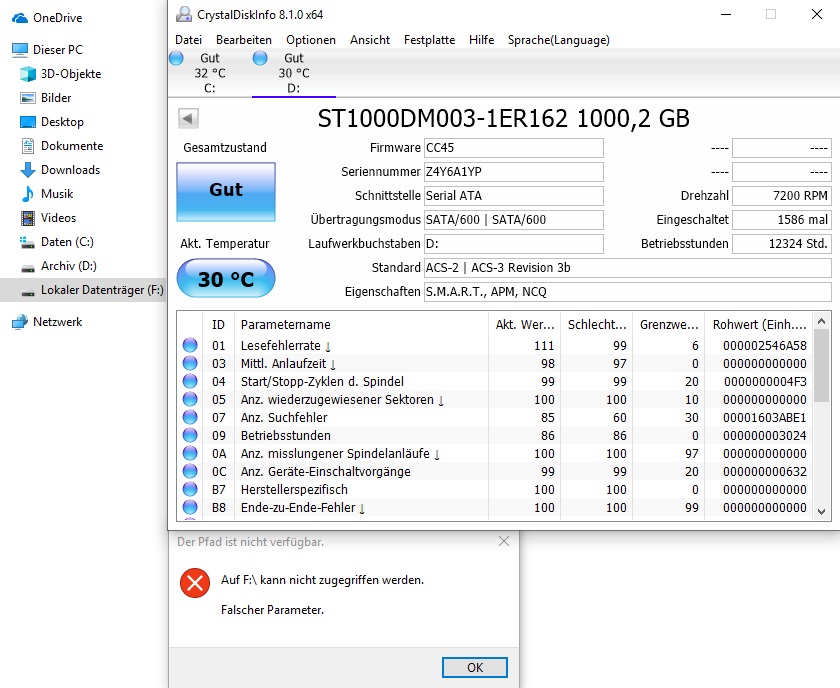
Task: Open the Optionen menu
Action: click(311, 40)
